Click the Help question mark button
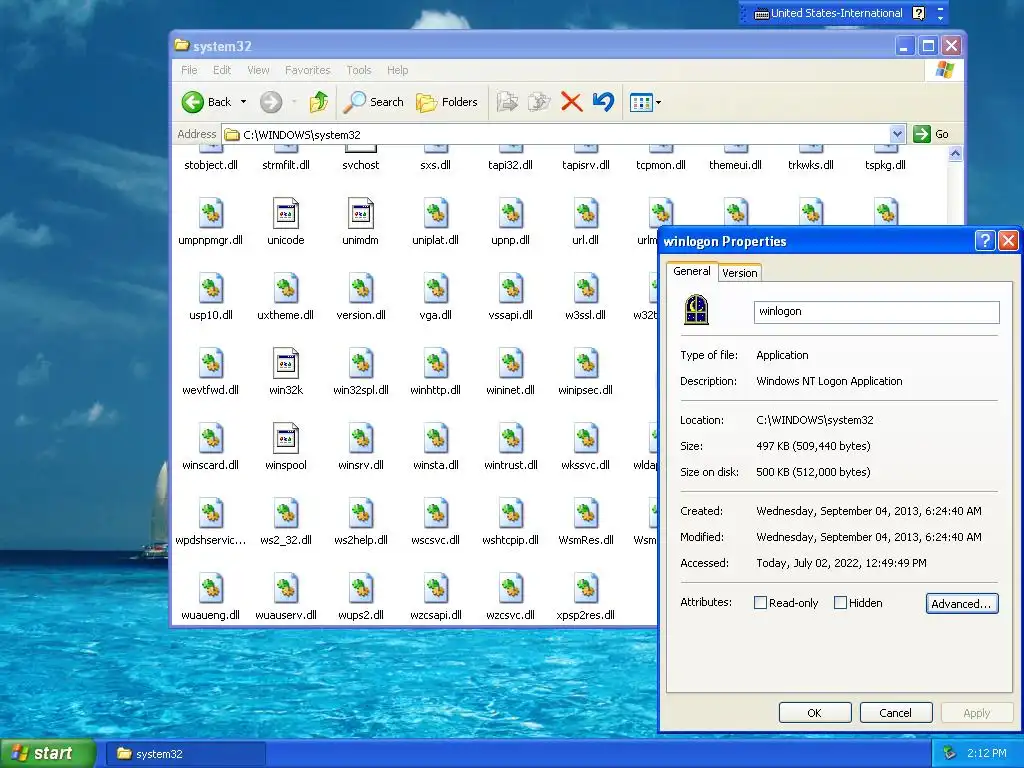Screen dimensions: 1024x768 tap(985, 240)
